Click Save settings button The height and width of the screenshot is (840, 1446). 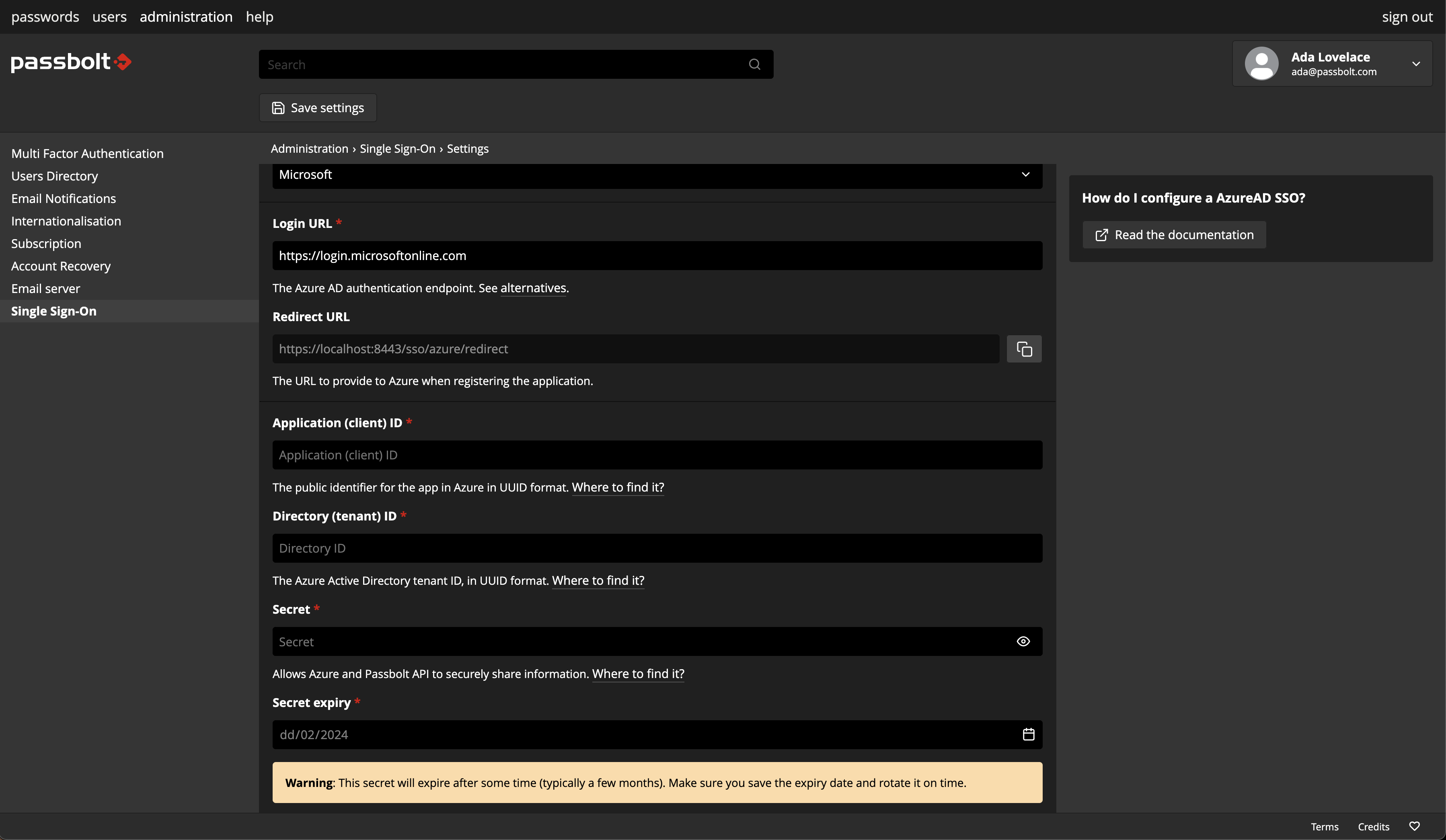pyautogui.click(x=318, y=108)
